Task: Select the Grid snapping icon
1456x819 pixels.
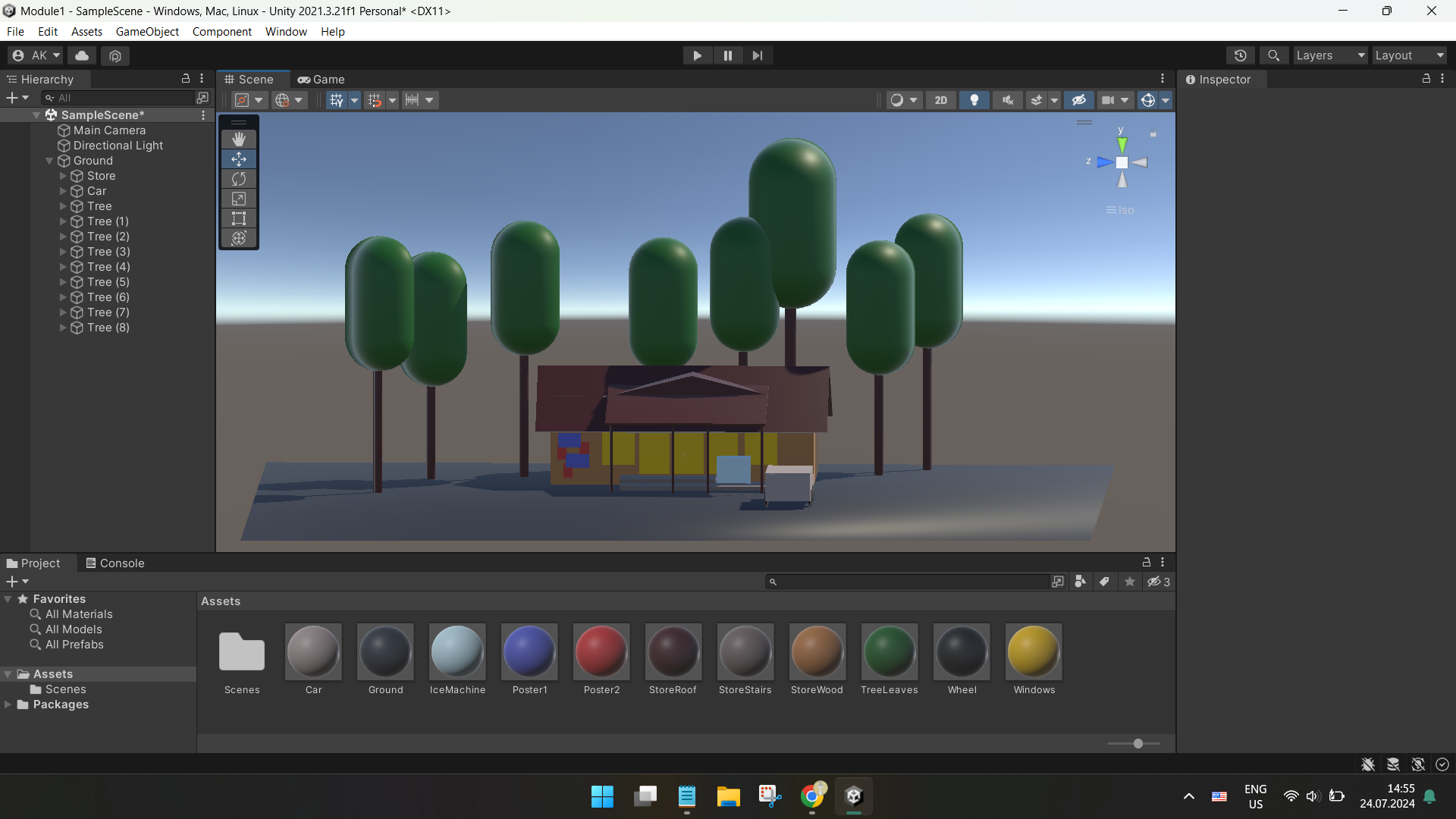Action: pos(375,99)
